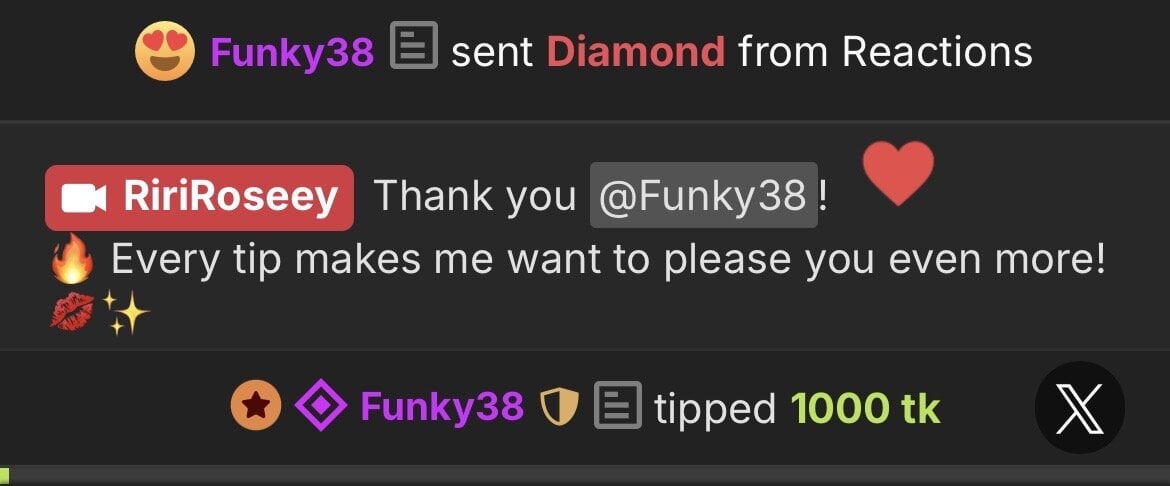Click the purple diamond rank icon
Screen dimensions: 1170x486
(x=321, y=405)
